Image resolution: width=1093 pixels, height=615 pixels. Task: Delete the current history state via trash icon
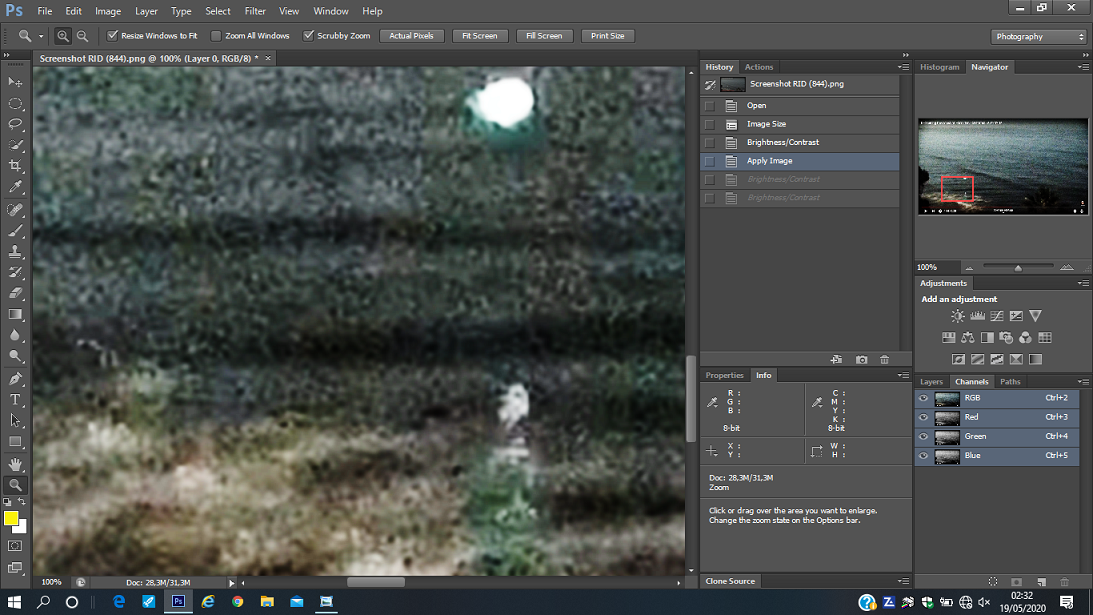(x=885, y=359)
